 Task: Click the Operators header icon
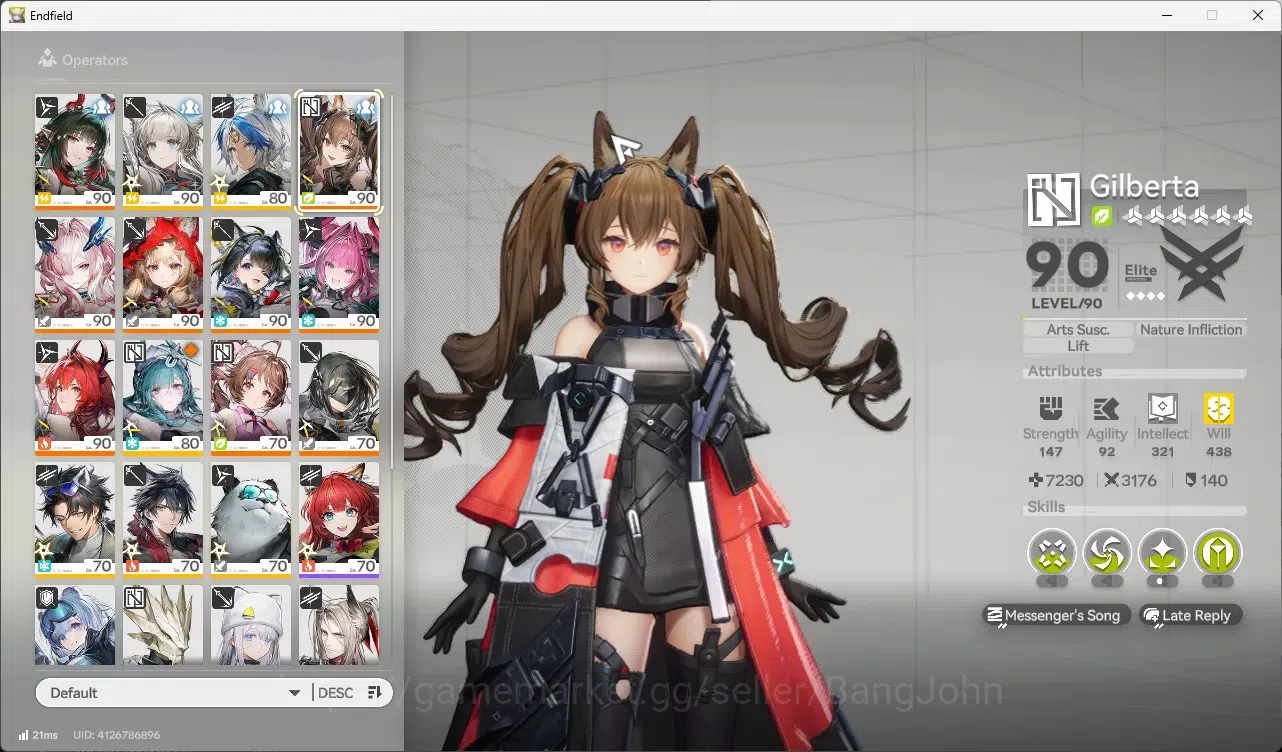coord(47,60)
